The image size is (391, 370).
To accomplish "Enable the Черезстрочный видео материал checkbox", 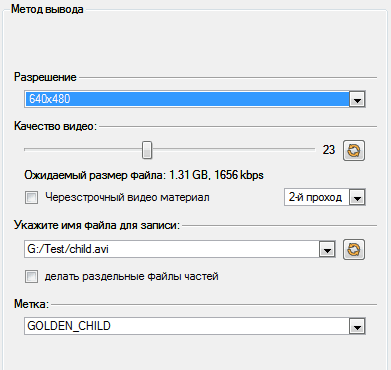I will click(31, 197).
